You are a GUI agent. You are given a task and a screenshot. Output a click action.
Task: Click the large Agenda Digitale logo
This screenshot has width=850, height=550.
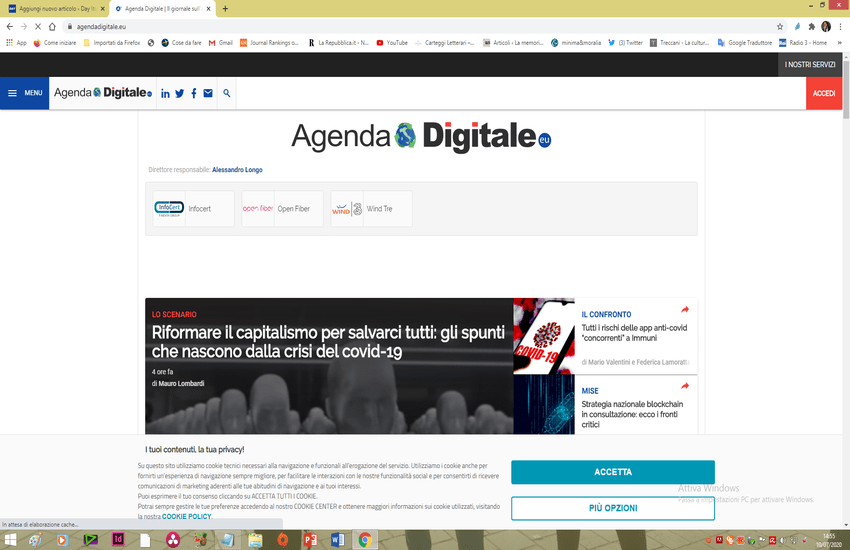coord(421,136)
